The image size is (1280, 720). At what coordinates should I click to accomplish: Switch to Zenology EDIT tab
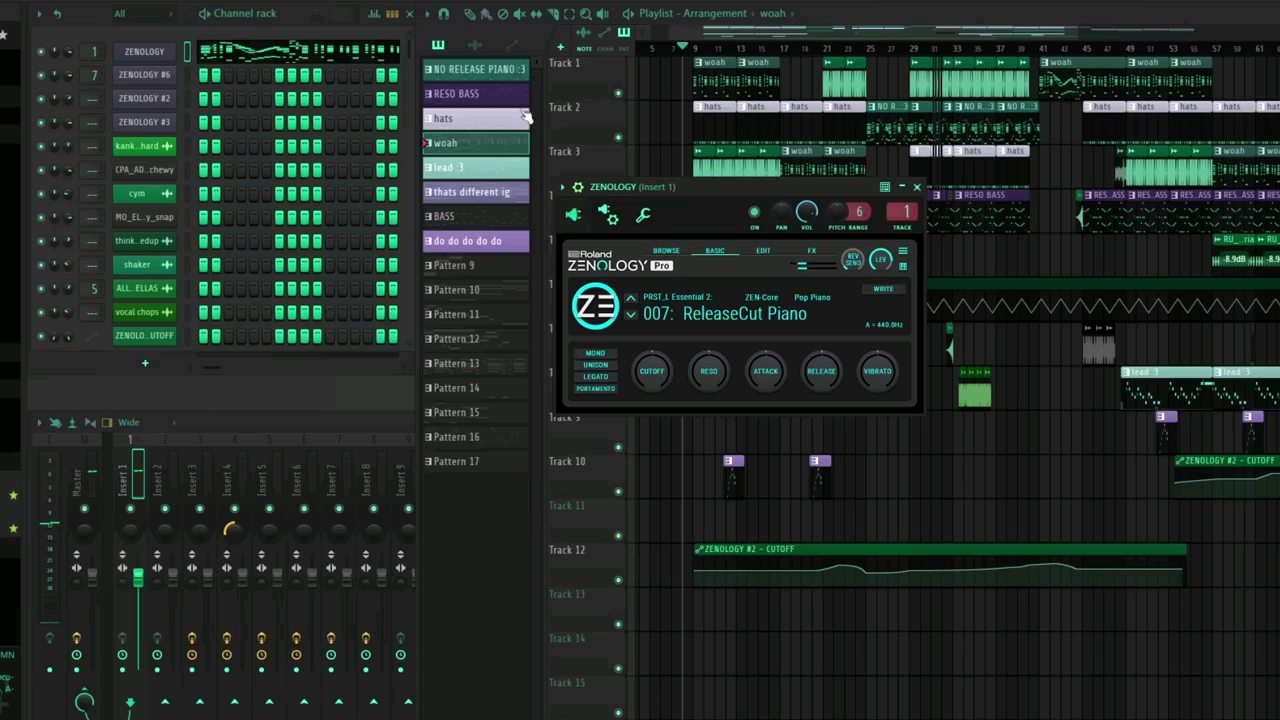coord(763,250)
